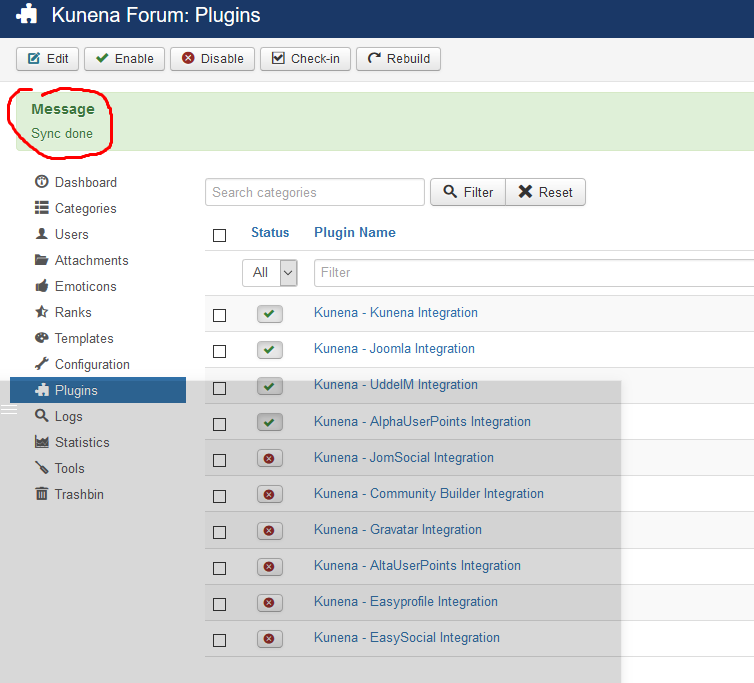Select checkbox for Easyprofile Integration row
Viewport: 754px width, 683px height.
click(x=220, y=604)
